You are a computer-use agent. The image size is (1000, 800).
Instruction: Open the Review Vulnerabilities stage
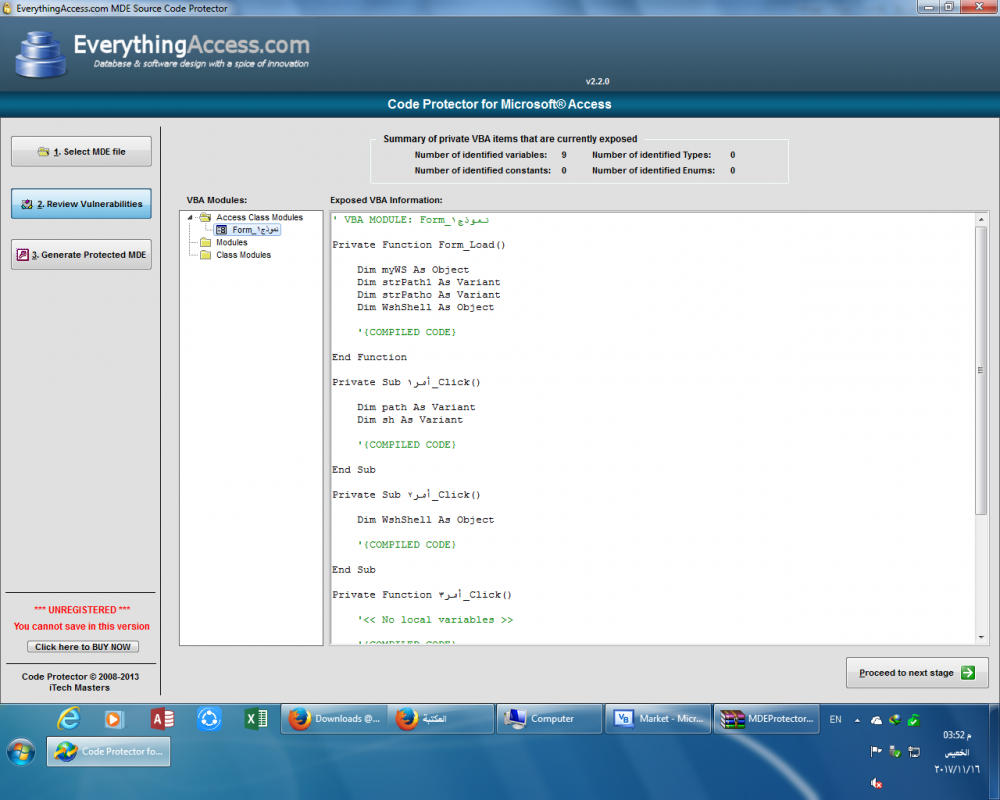tap(81, 204)
